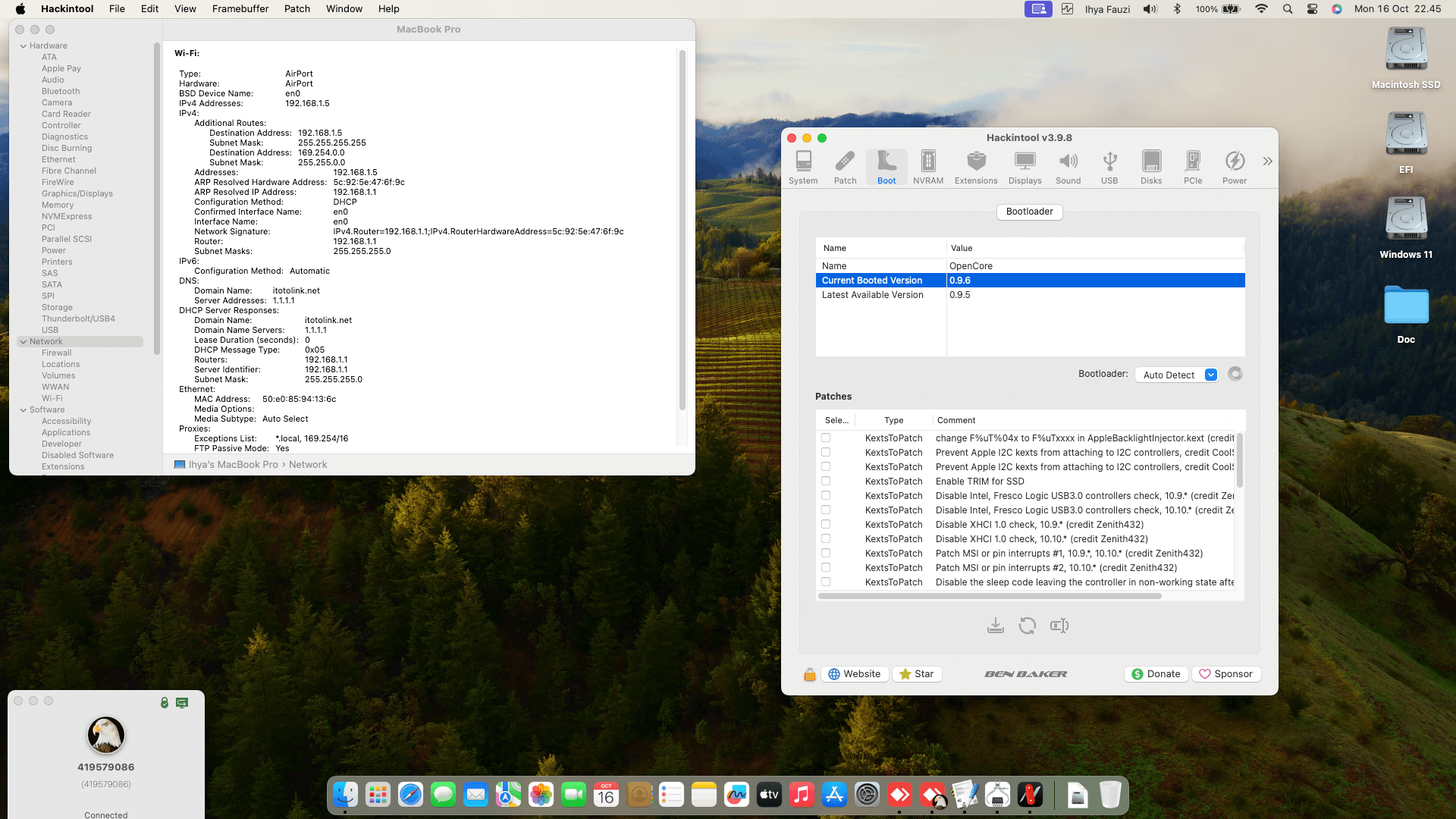Screen dimensions: 1456x819
Task: Click the Star button
Action: pos(917,674)
